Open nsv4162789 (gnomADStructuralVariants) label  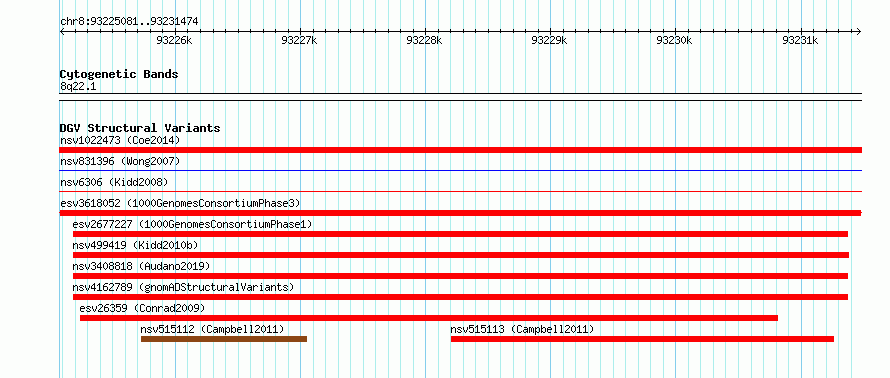pyautogui.click(x=183, y=287)
